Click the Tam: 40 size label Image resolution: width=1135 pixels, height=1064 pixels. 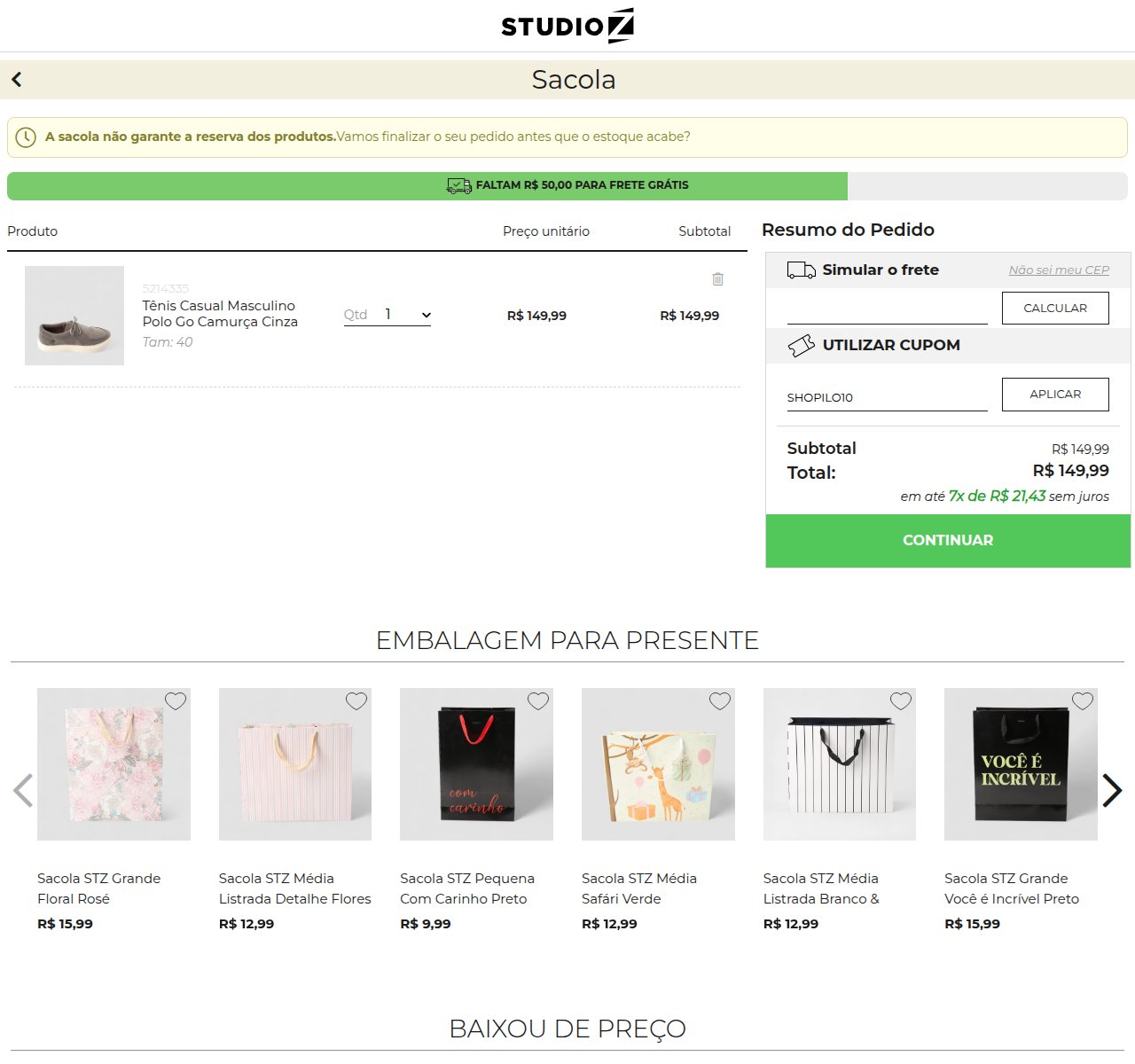168,342
